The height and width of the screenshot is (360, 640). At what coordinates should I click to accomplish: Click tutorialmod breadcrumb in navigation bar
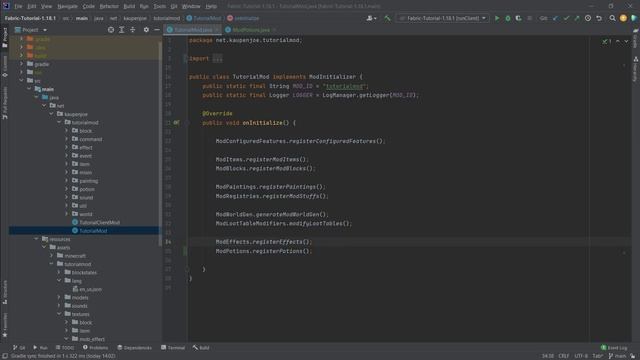pyautogui.click(x=167, y=18)
